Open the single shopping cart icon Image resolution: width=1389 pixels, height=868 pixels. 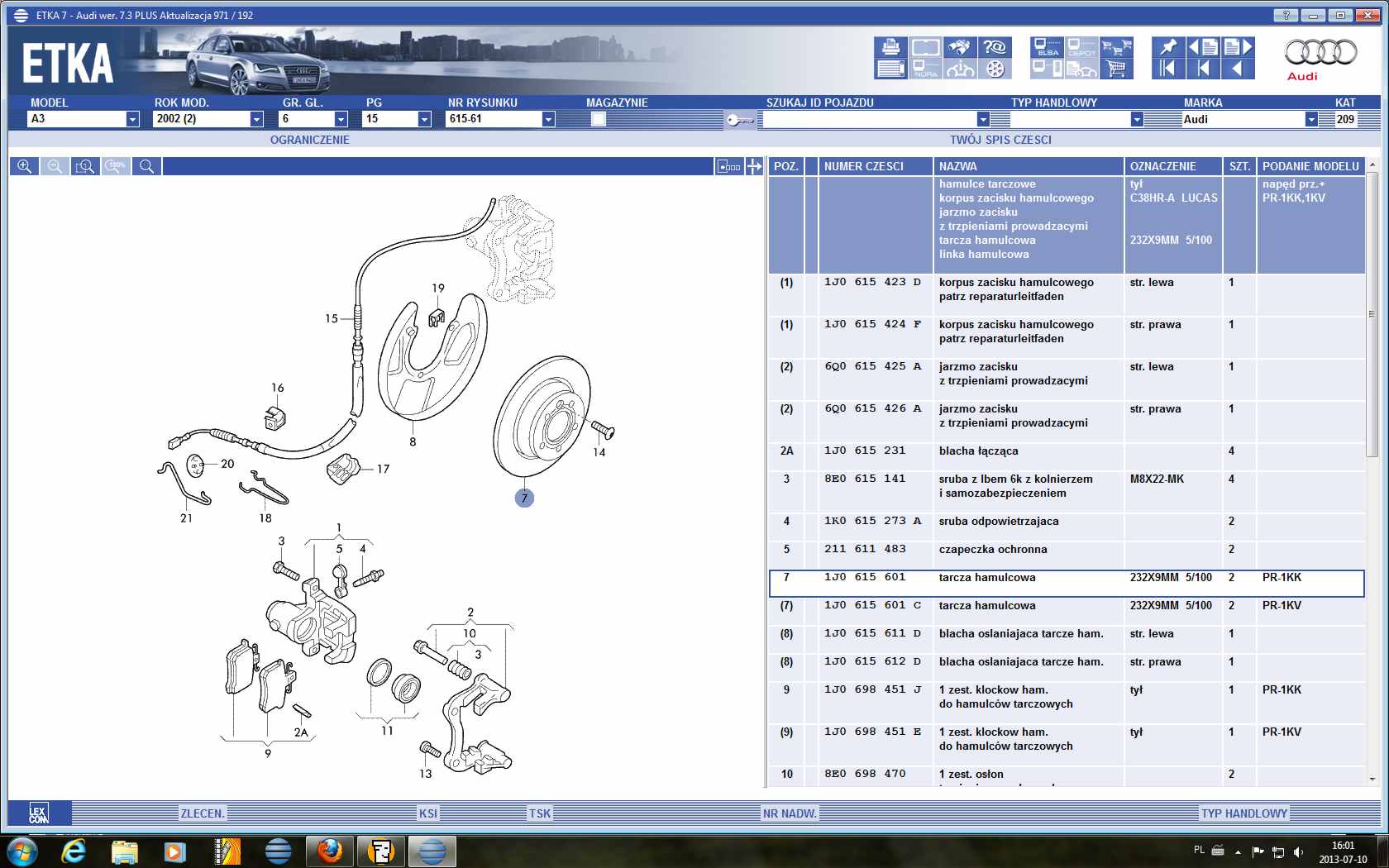1116,69
